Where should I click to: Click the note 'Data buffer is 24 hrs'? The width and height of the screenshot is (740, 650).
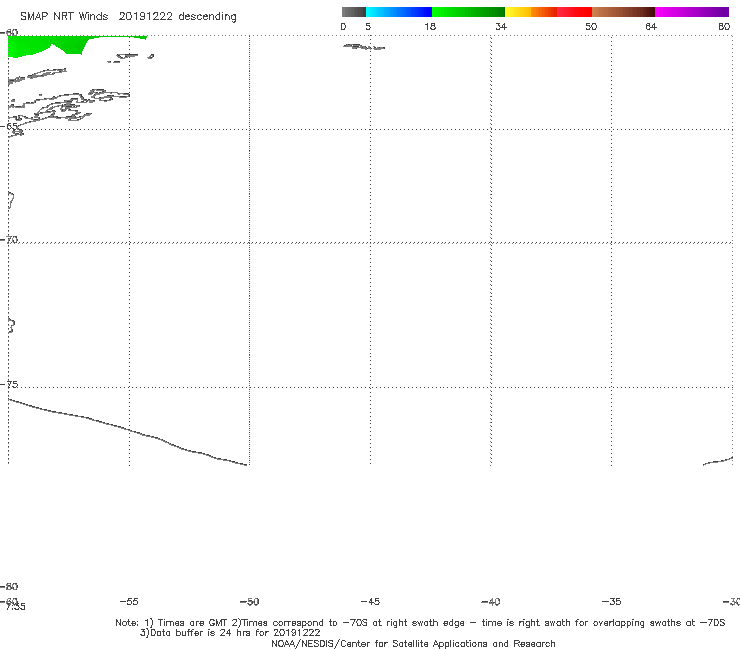(x=230, y=633)
